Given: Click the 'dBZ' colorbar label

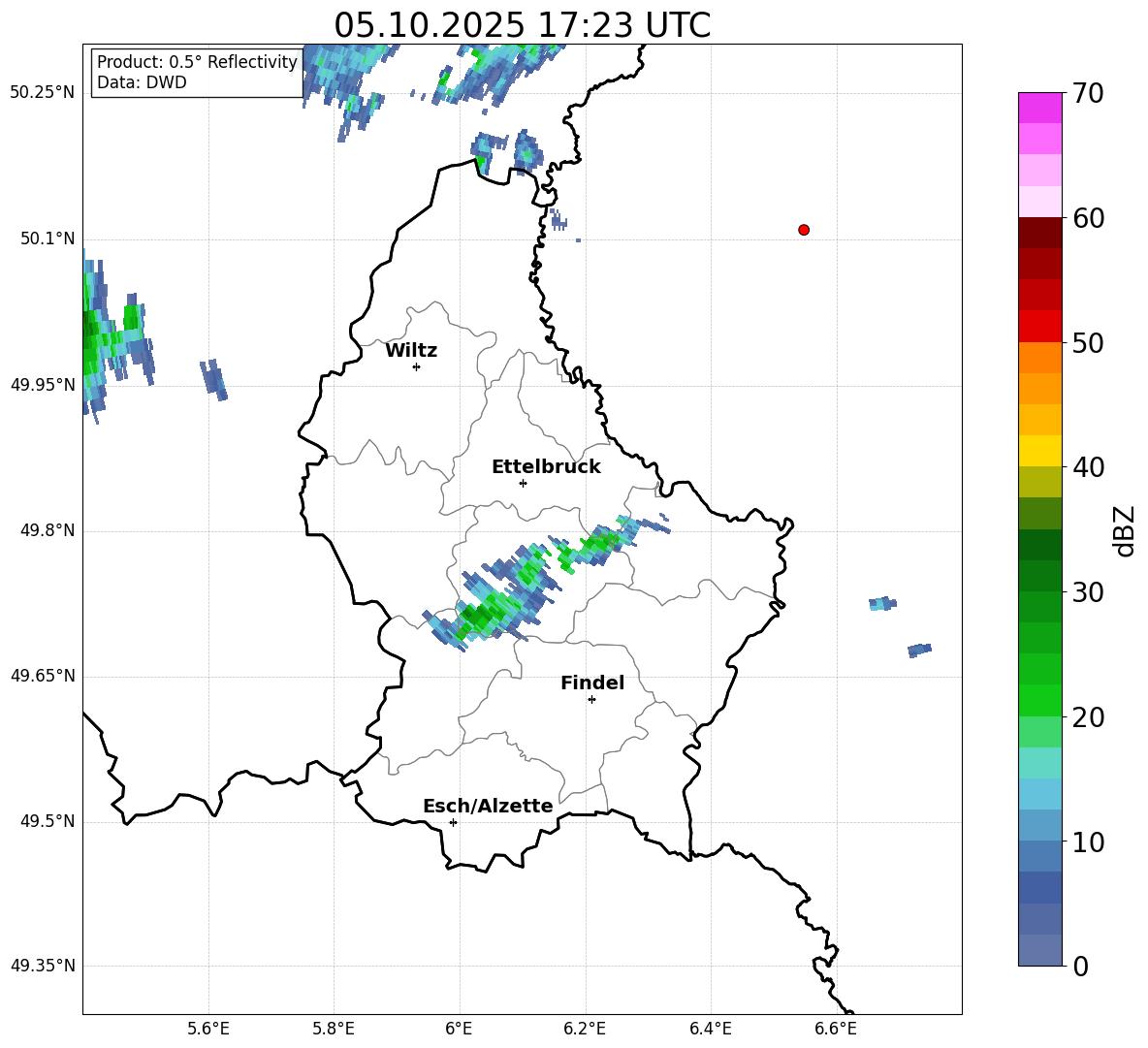Looking at the screenshot, I should tap(1123, 530).
